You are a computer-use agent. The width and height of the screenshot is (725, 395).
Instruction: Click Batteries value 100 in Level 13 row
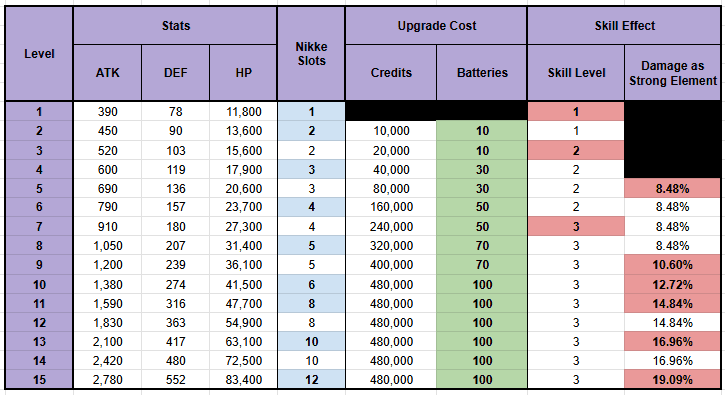482,341
